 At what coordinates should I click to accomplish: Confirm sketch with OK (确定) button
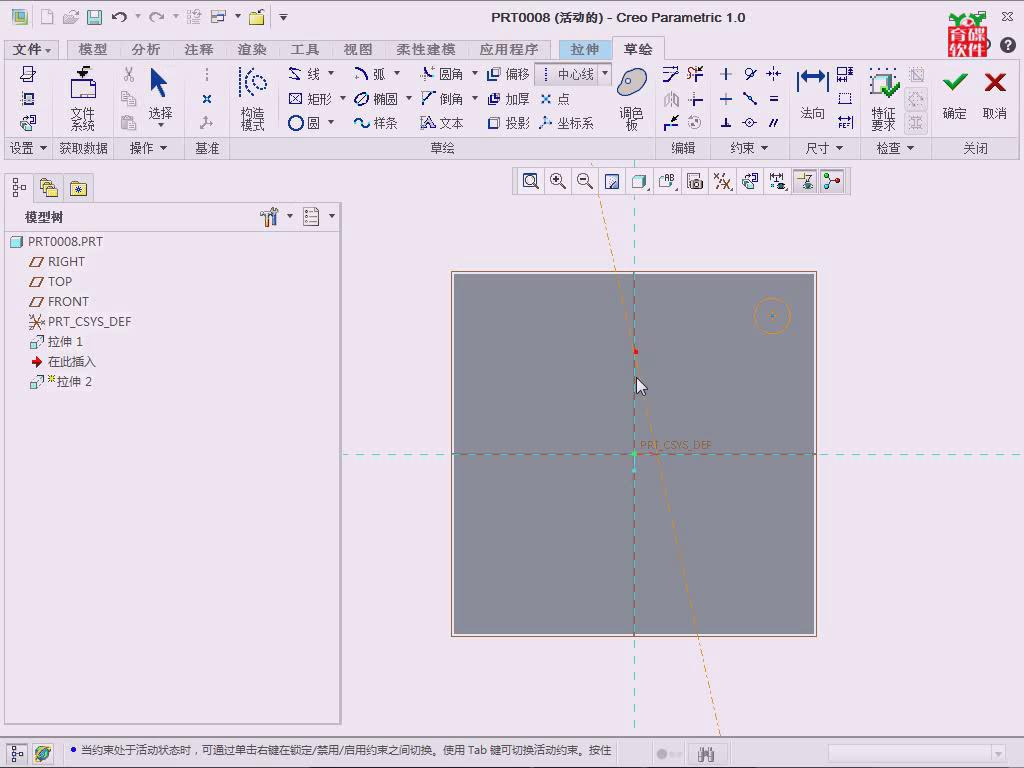click(955, 95)
